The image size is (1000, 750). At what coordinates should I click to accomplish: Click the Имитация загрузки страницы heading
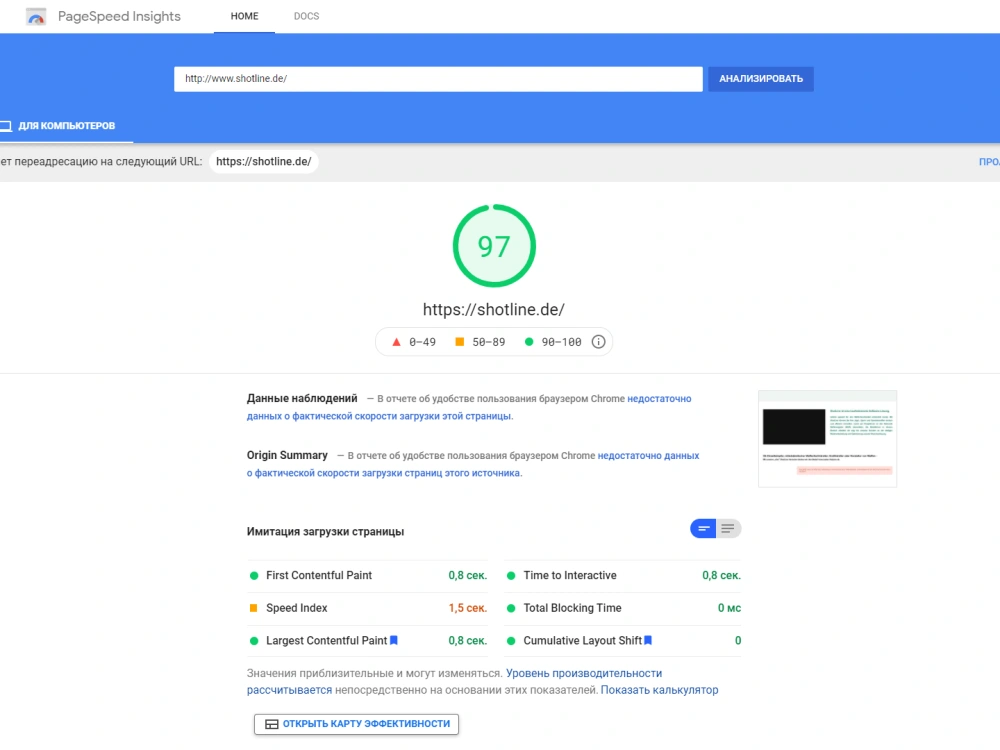pos(325,531)
